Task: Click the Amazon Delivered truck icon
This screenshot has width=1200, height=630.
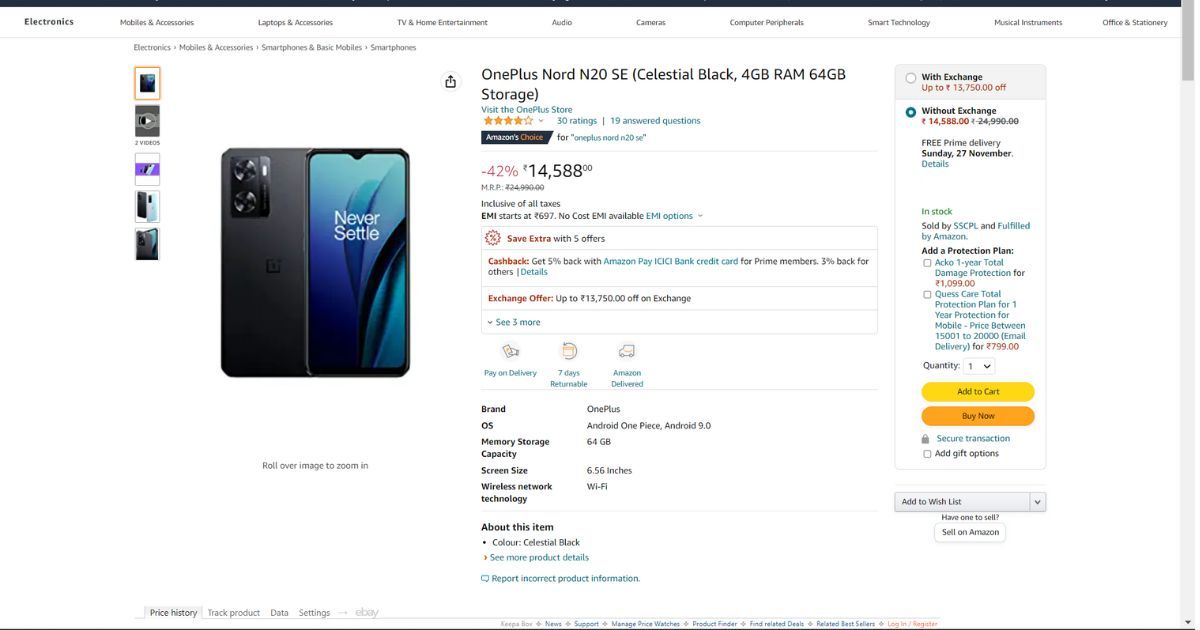Action: click(x=627, y=351)
